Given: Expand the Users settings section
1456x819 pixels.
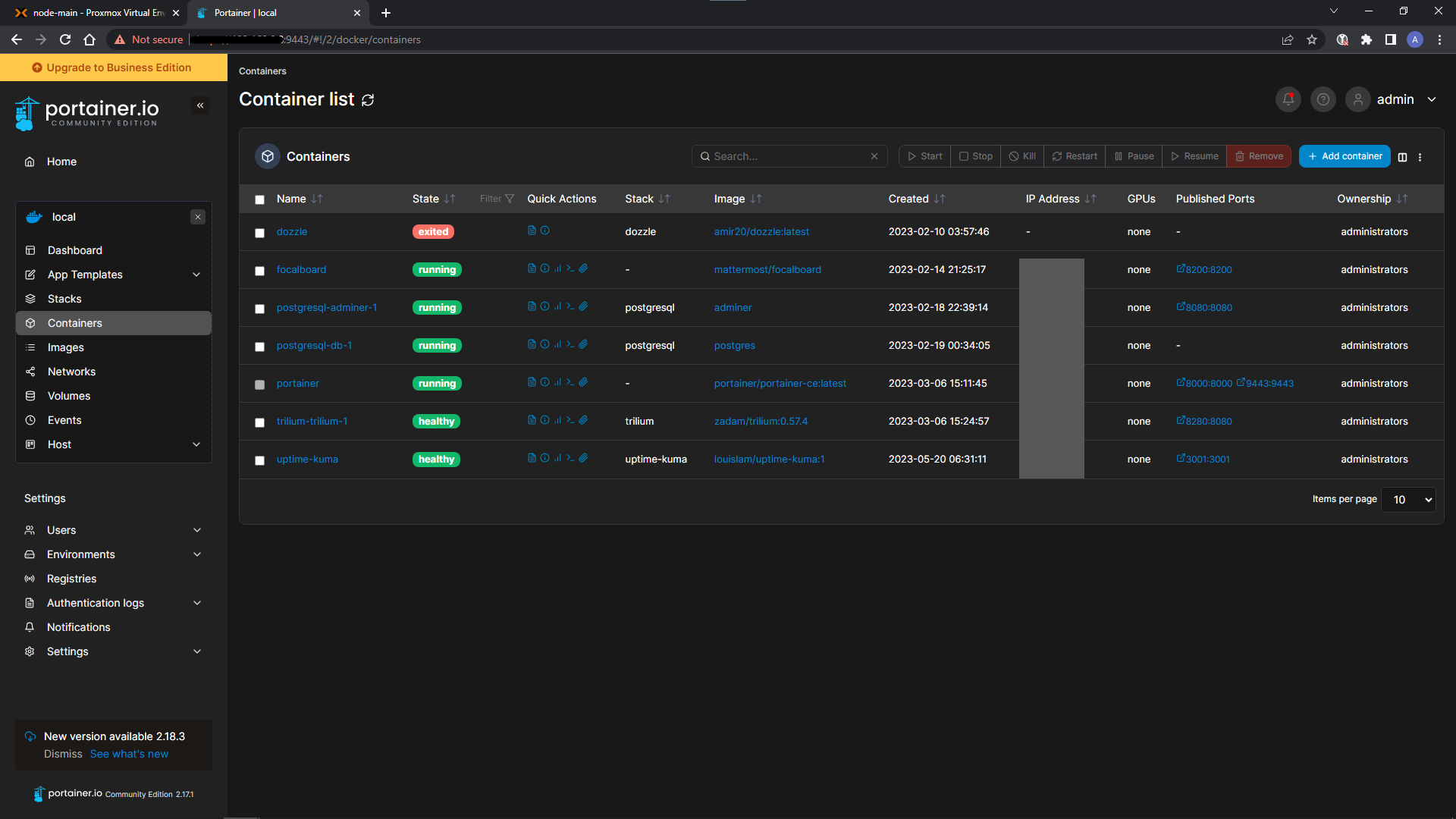Looking at the screenshot, I should click(197, 530).
